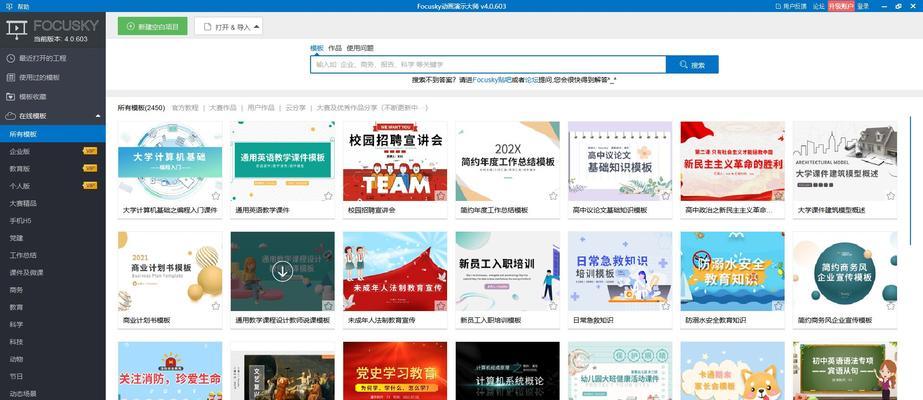The image size is (923, 400).
Task: Open 简约商务风企业宣传模板 thumbnail
Action: click(x=845, y=271)
